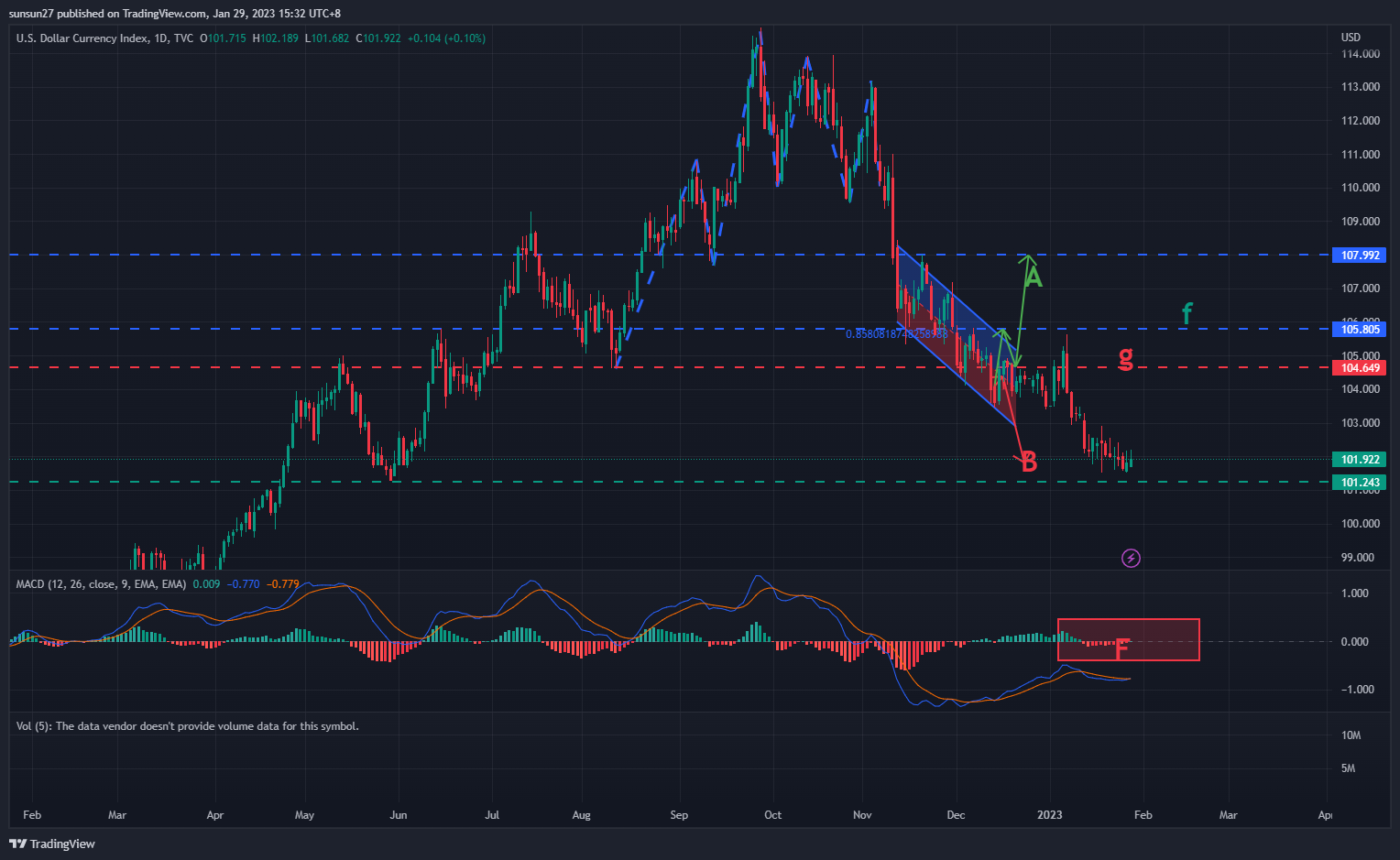Click the 2023 label on time axis

pos(1049,815)
